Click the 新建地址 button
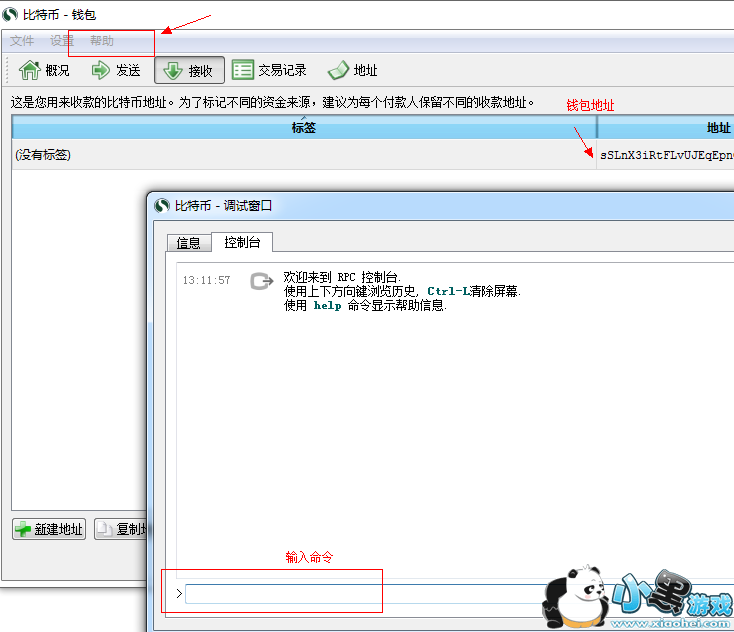The image size is (734, 632). (x=49, y=529)
